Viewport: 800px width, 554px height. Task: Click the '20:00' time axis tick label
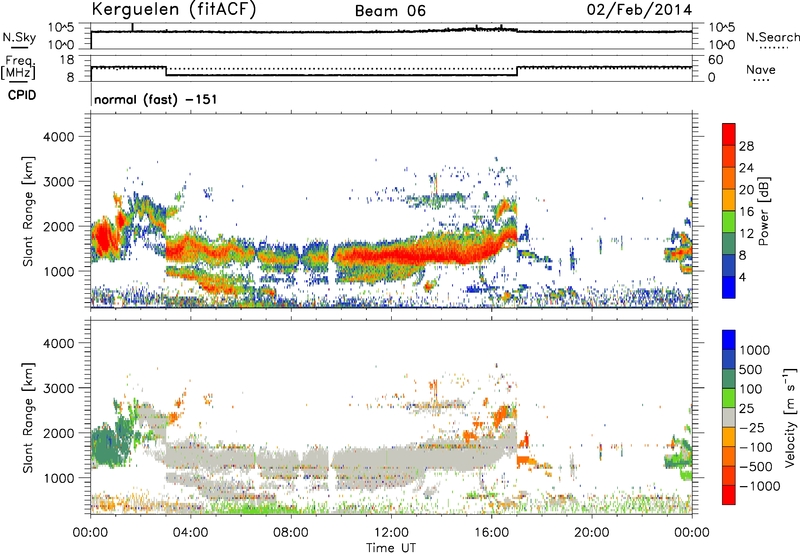point(591,533)
